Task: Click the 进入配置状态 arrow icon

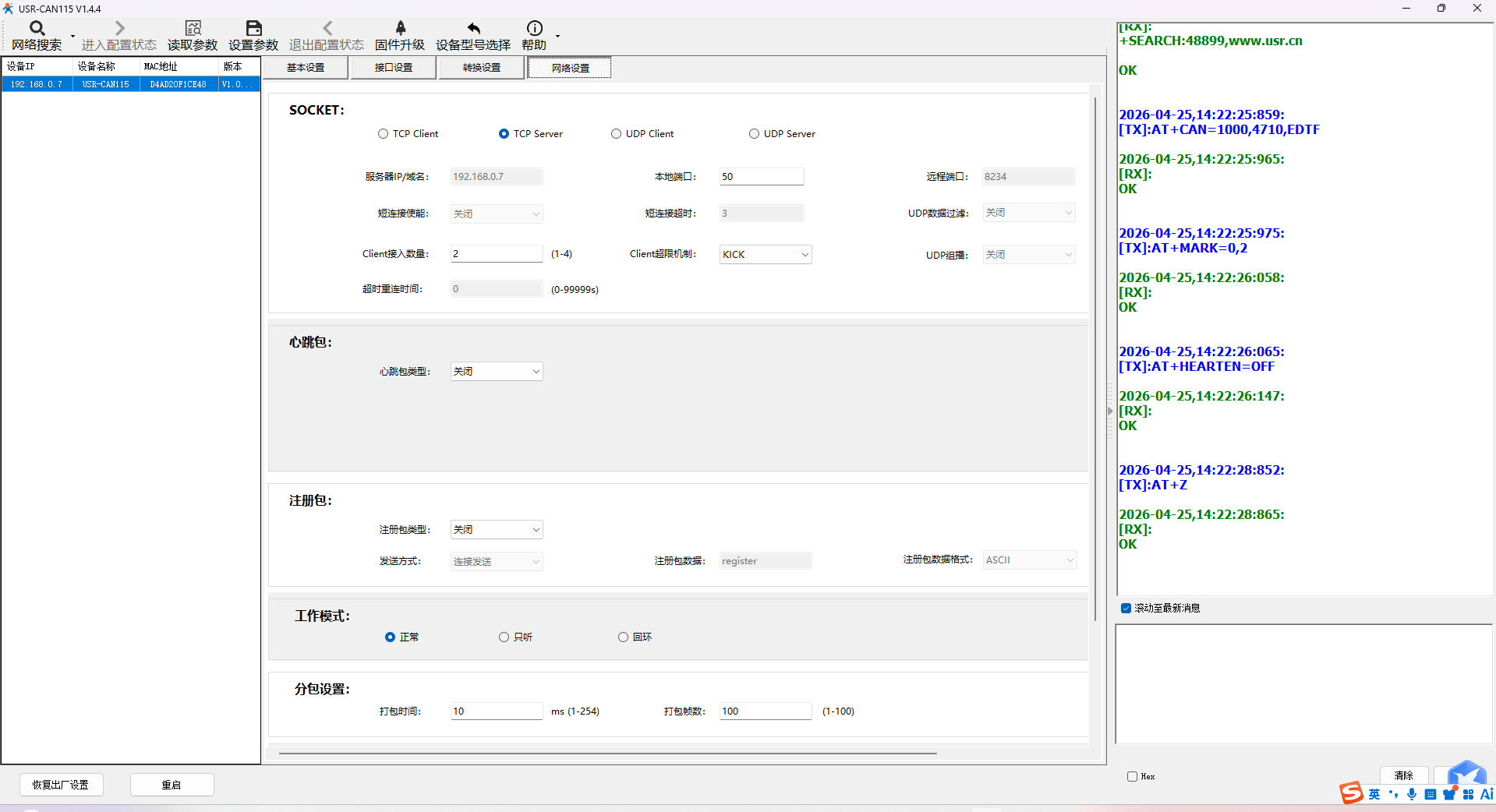Action: coord(119,28)
